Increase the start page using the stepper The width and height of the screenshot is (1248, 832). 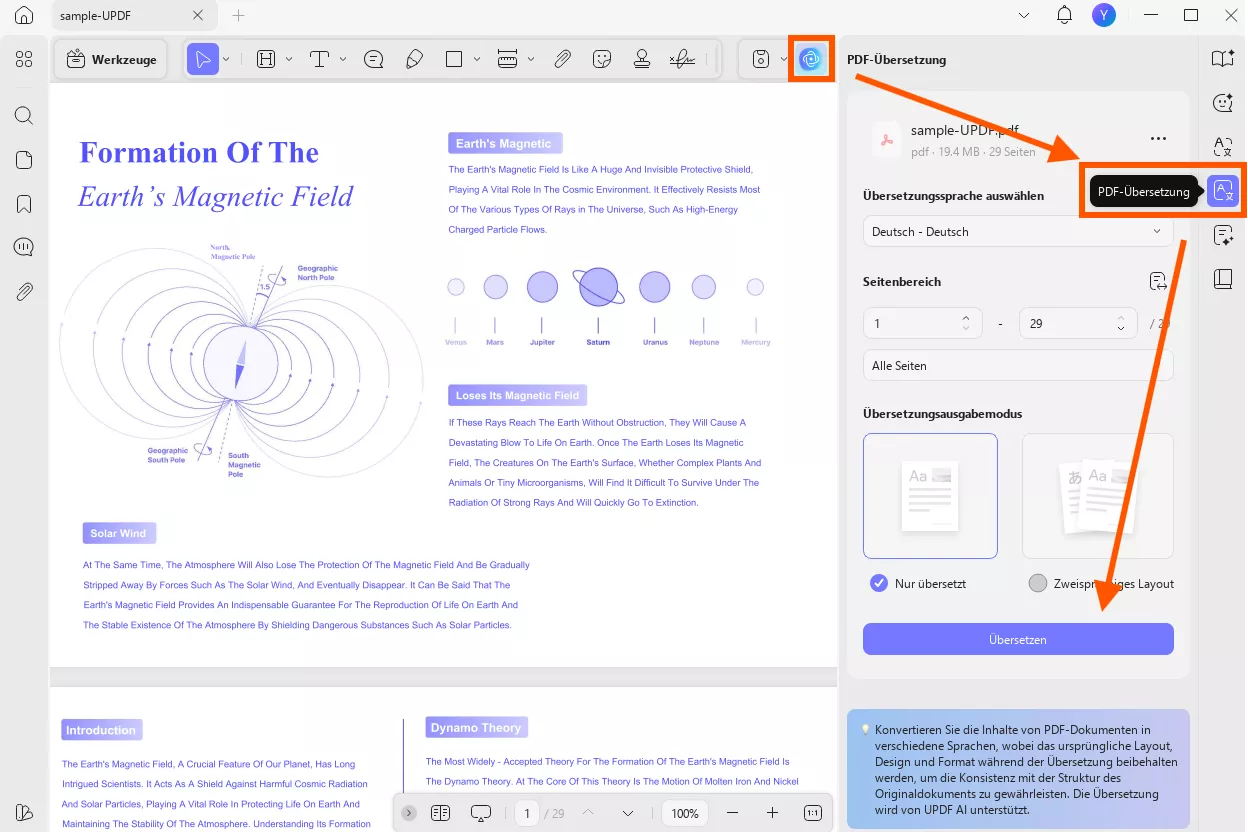pyautogui.click(x=965, y=317)
